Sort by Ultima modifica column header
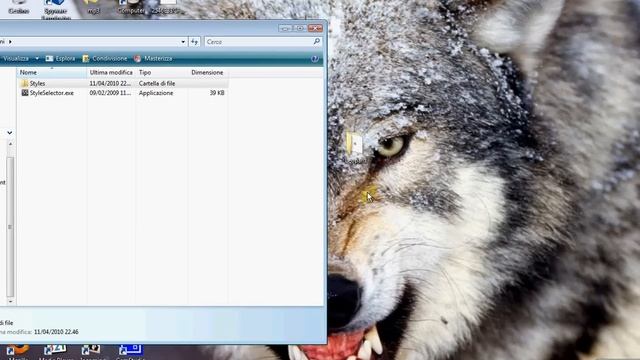 click(111, 72)
